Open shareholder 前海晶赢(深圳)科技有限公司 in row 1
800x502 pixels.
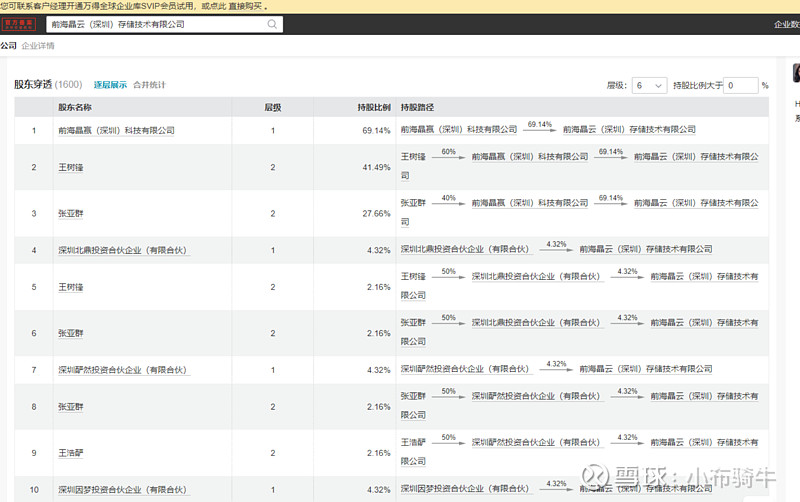116,130
